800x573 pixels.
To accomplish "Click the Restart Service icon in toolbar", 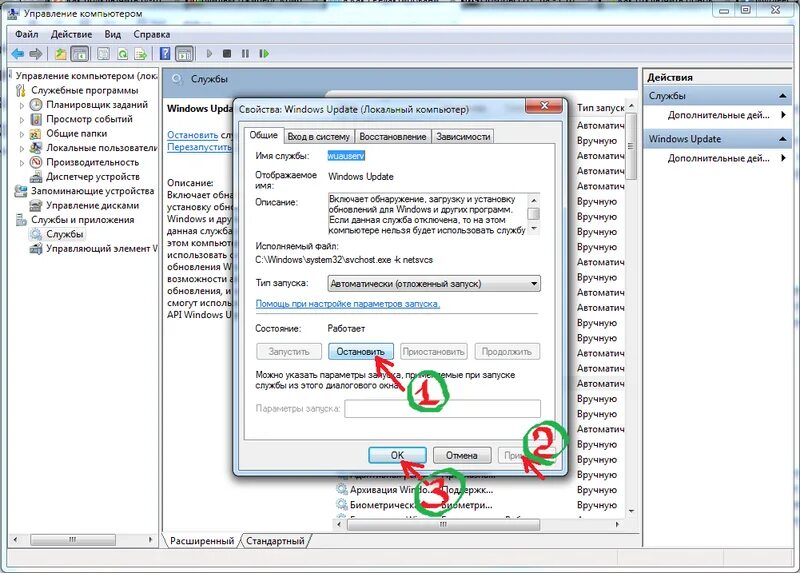I will pyautogui.click(x=264, y=54).
